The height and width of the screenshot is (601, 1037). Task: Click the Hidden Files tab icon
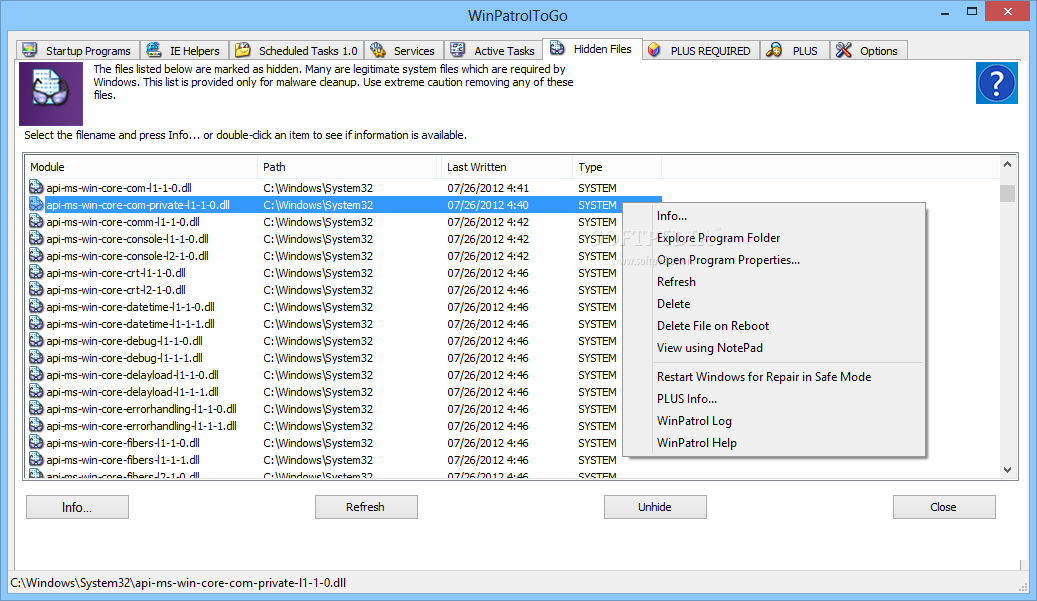(x=558, y=48)
